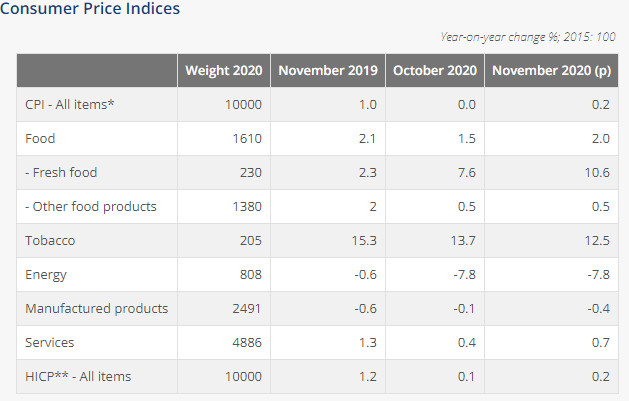Click the Other food products row label
This screenshot has height=401, width=629.
[x=91, y=206]
